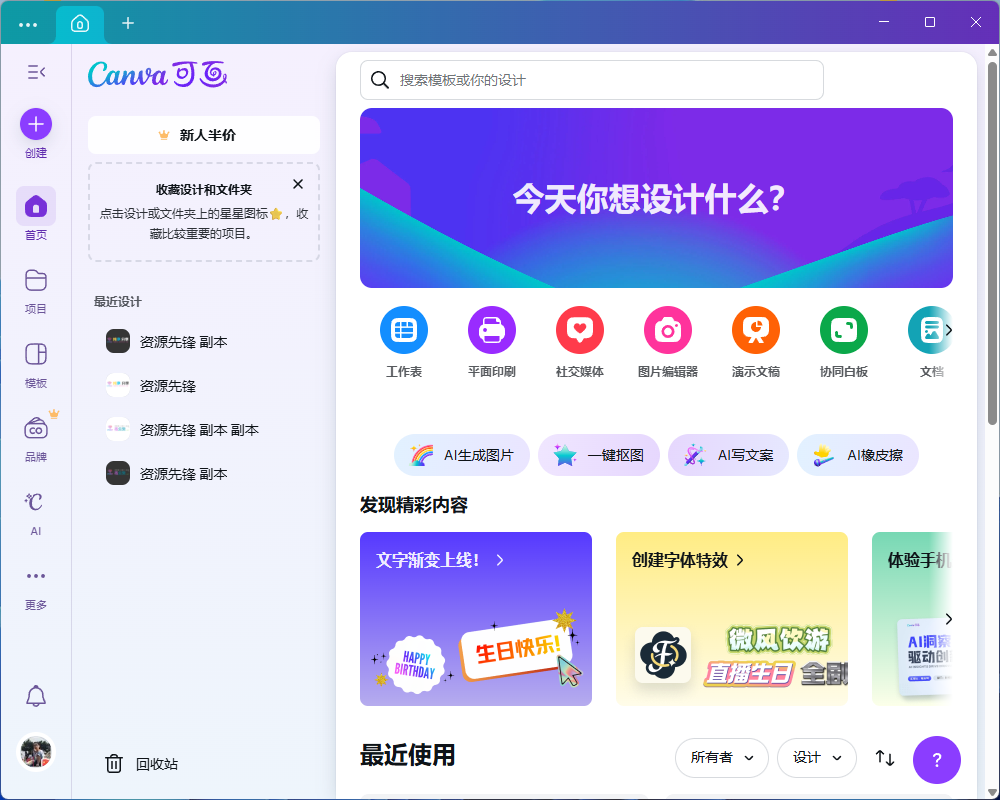Expand the owner filter dropdown
This screenshot has width=1000, height=800.
point(721,758)
